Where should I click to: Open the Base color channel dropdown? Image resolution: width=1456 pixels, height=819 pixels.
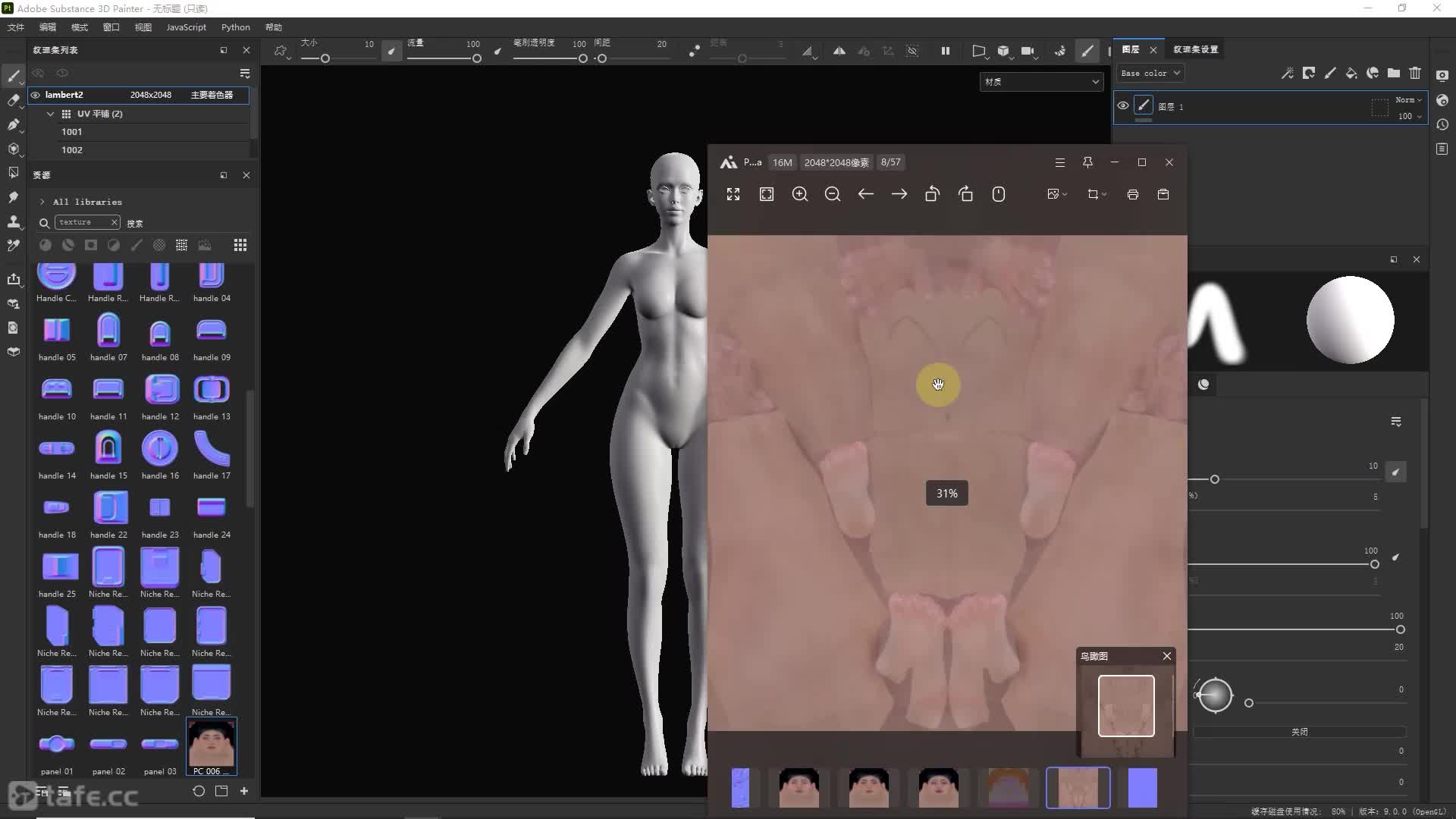click(1150, 74)
